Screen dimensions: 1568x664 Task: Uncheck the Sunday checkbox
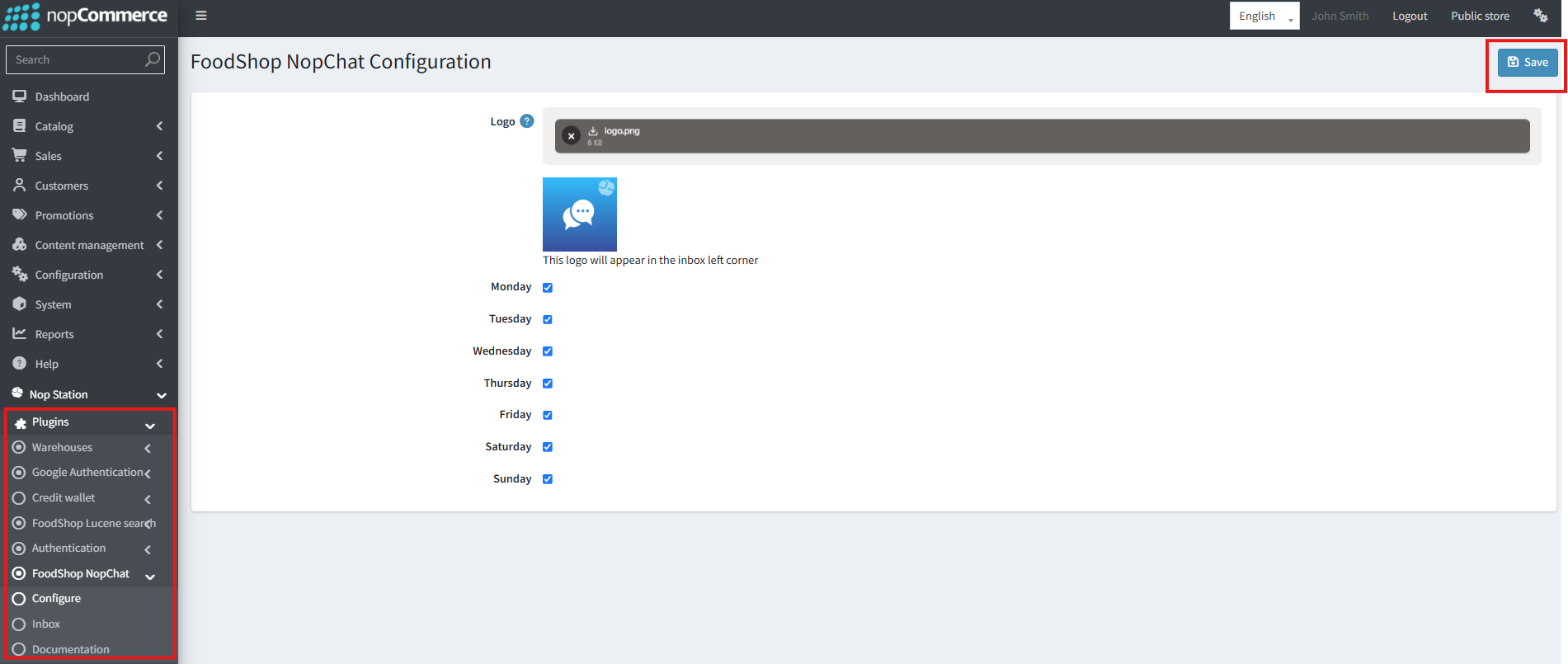click(x=548, y=479)
